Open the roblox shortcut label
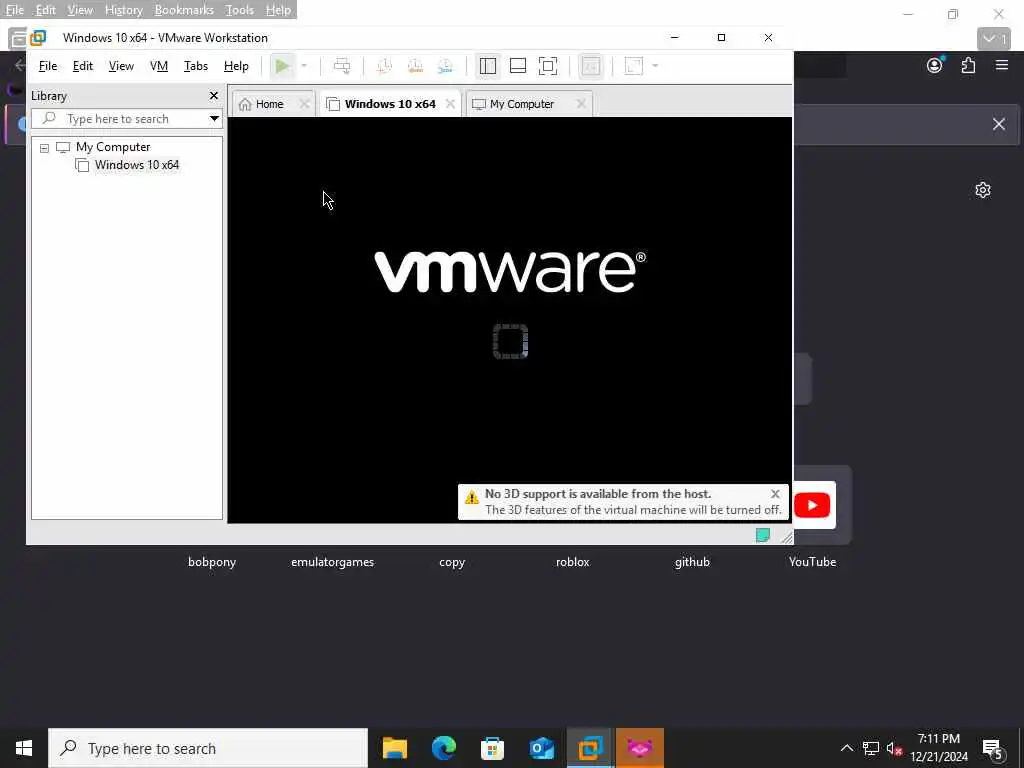The image size is (1024, 768). [x=573, y=562]
